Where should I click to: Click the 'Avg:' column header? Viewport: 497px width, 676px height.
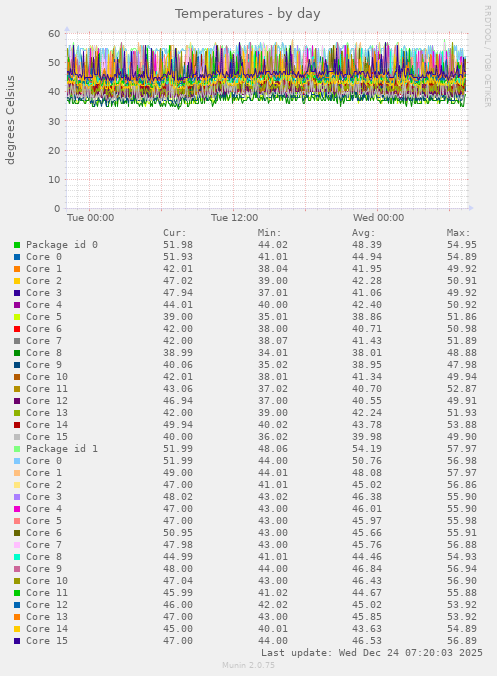click(363, 233)
